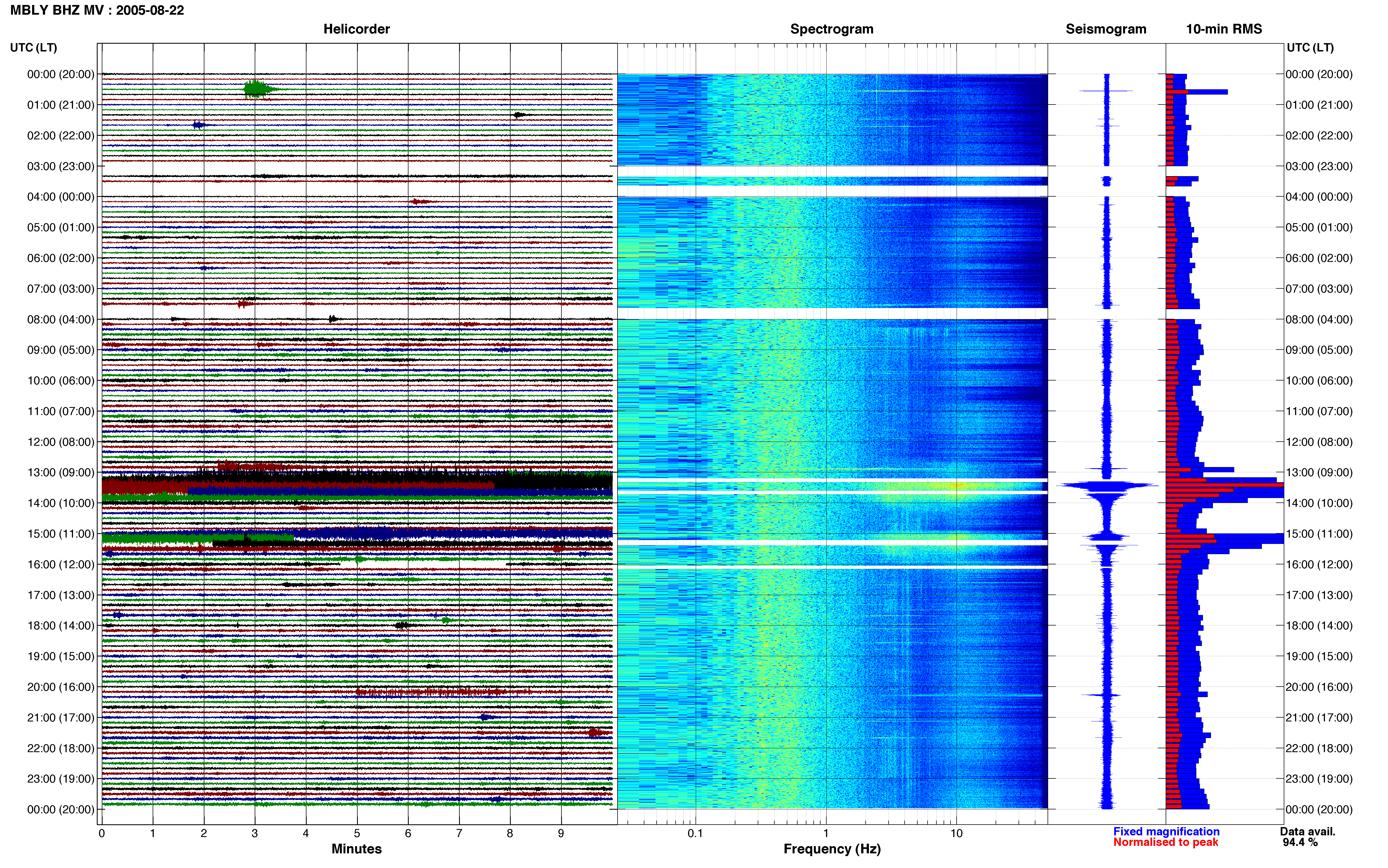The image size is (1388, 868).
Task: Click the '5' tick on Minutes axis
Action: (357, 833)
